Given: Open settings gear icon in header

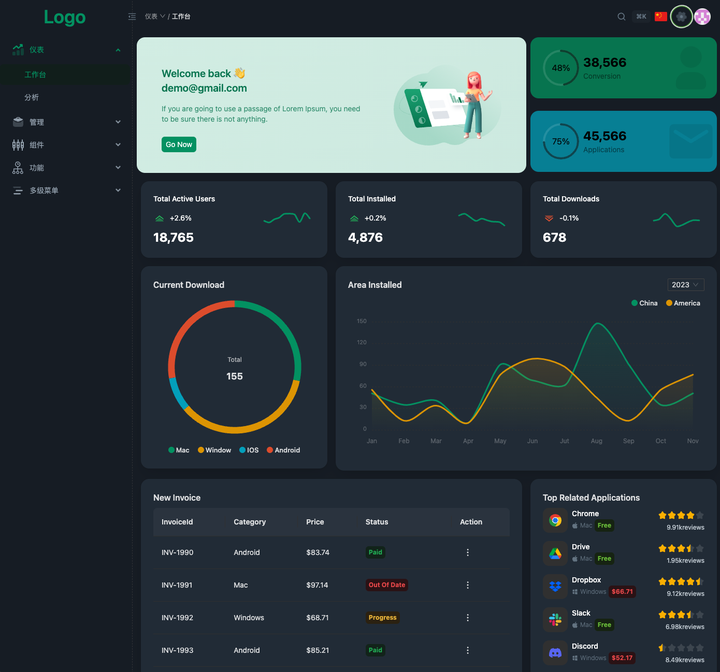Looking at the screenshot, I should click(x=681, y=17).
